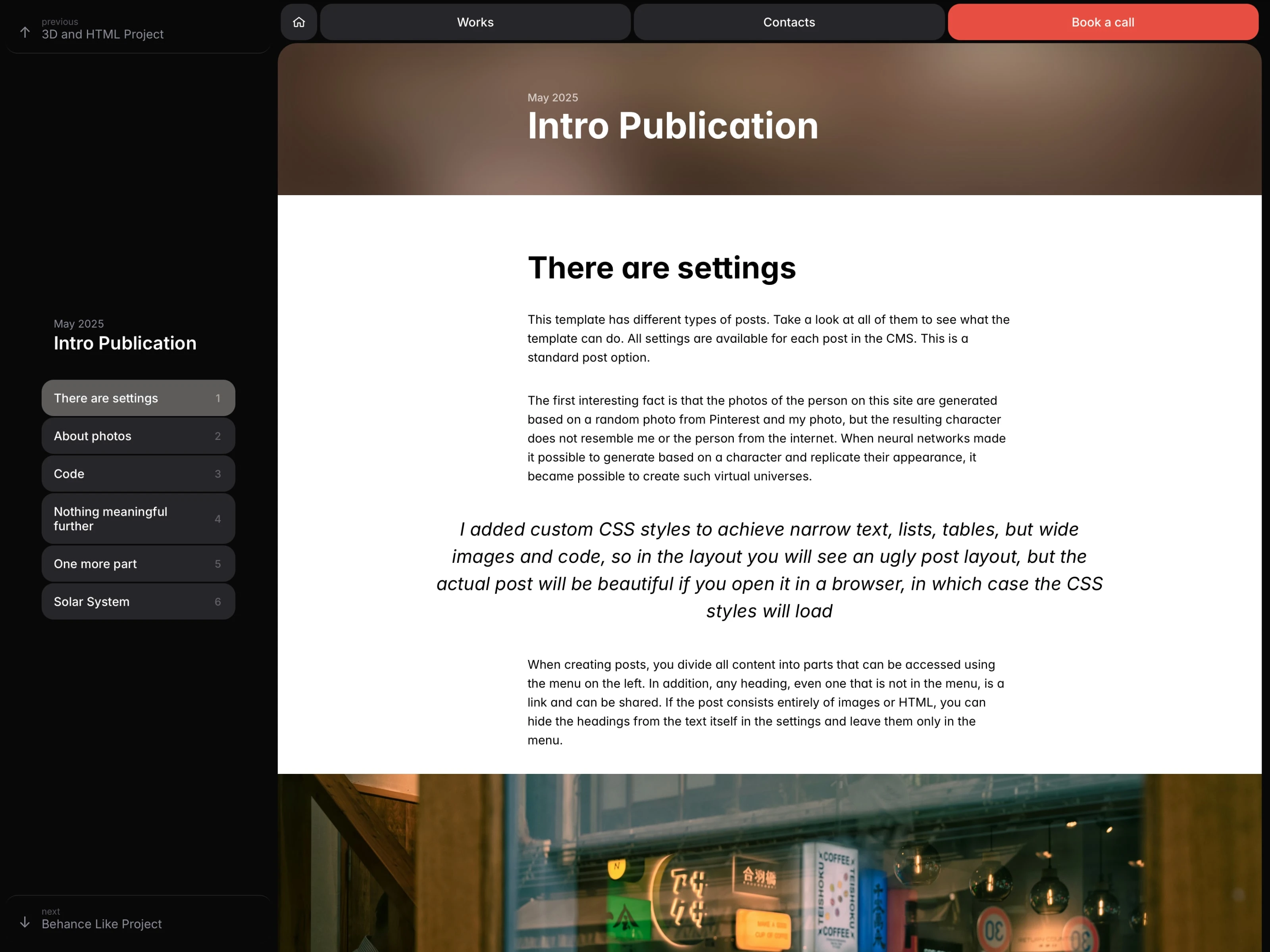Open the Contacts menu tab

pos(788,22)
